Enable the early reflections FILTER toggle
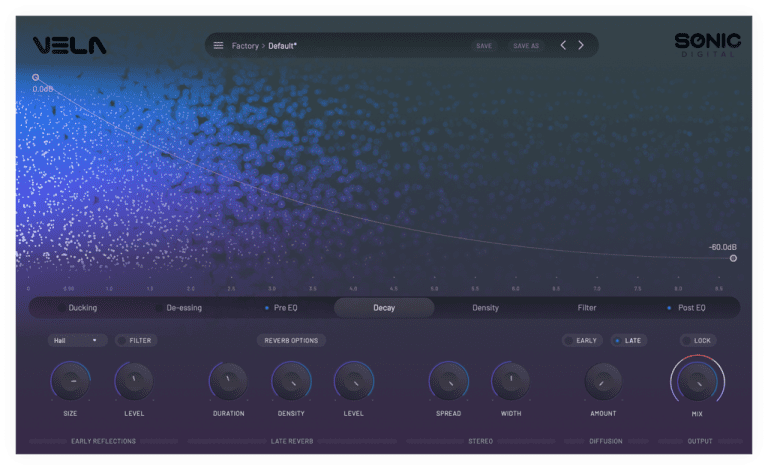The width and height of the screenshot is (768, 470). coord(136,340)
